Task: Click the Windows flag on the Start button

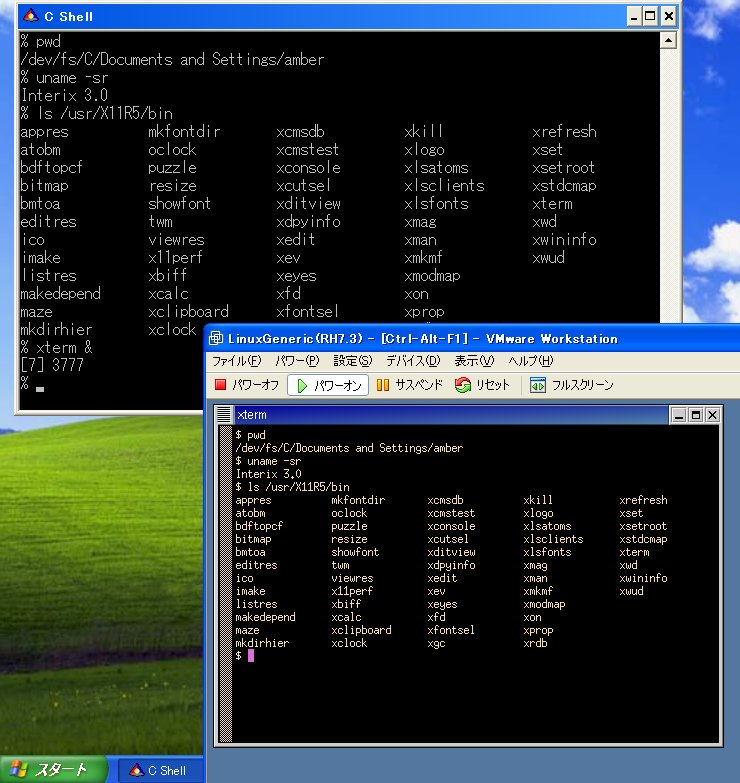Action: 18,769
